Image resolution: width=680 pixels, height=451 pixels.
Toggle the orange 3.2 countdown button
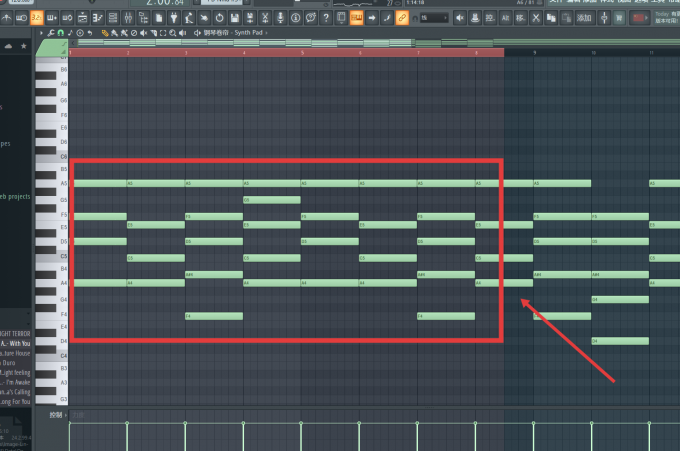pyautogui.click(x=37, y=18)
